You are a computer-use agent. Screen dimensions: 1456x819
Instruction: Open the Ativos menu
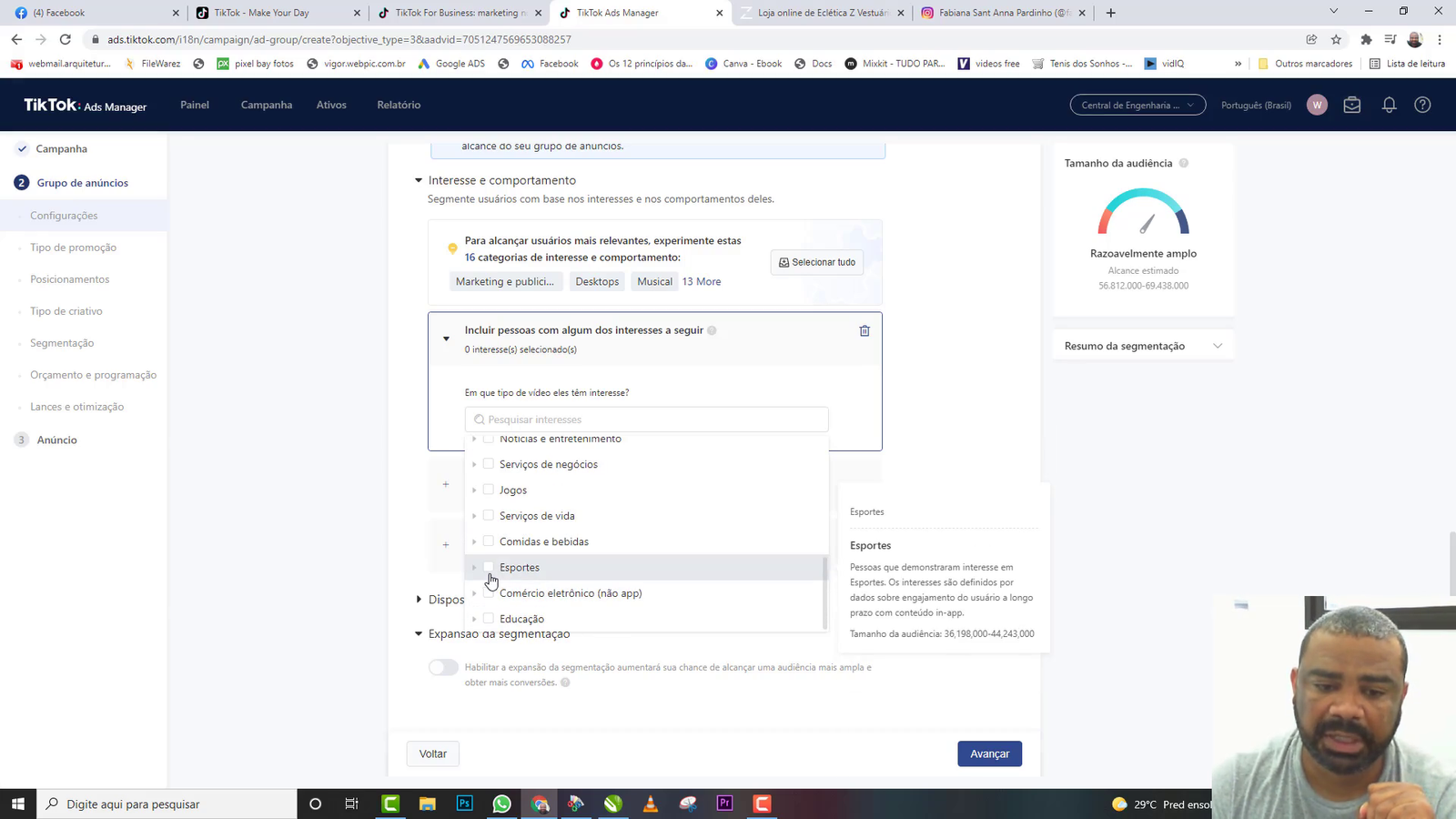tap(331, 105)
